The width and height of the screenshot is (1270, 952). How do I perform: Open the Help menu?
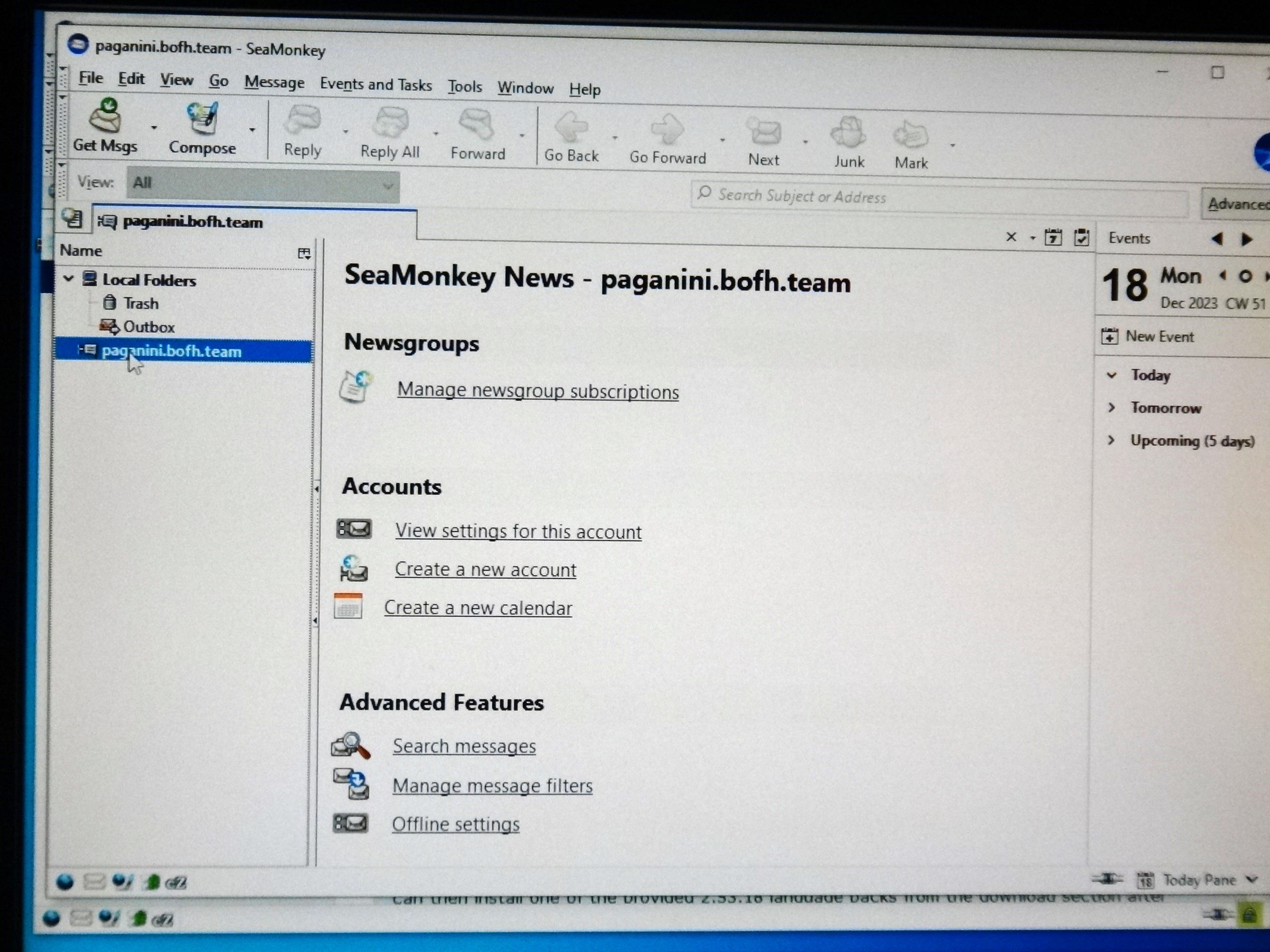[x=585, y=90]
